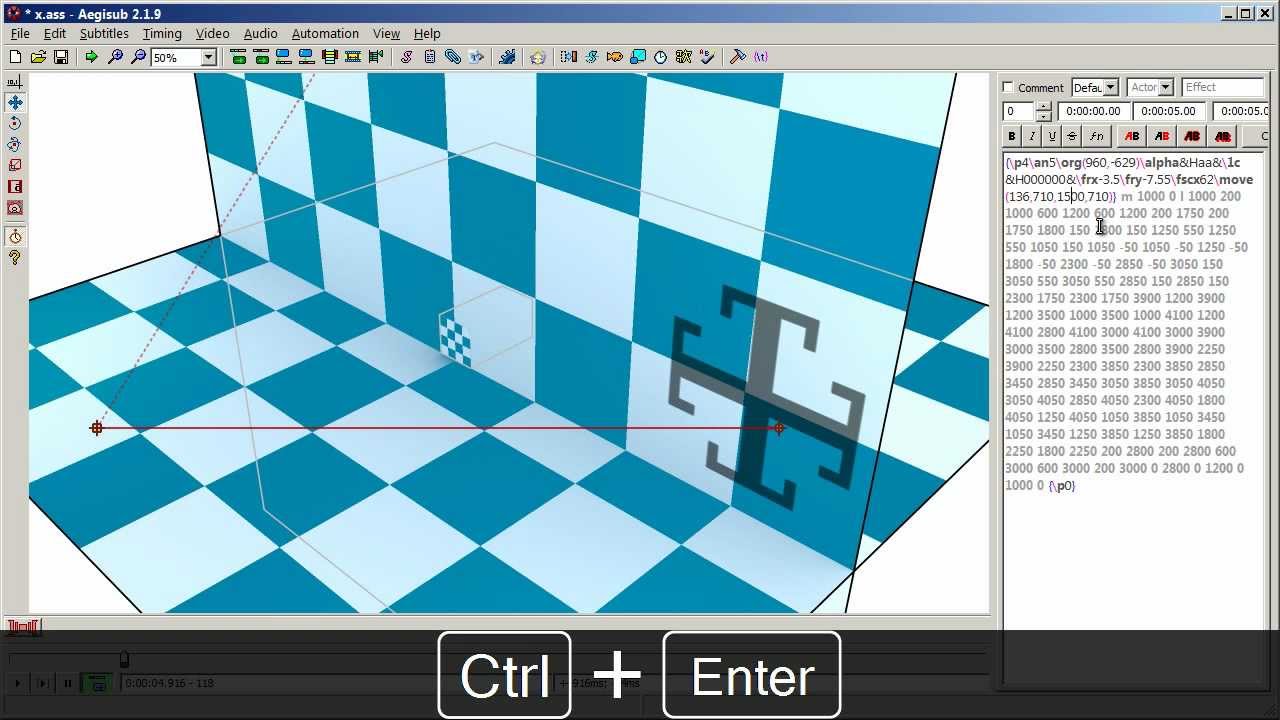The width and height of the screenshot is (1280, 720).
Task: Click the Play line button
Action: point(42,683)
